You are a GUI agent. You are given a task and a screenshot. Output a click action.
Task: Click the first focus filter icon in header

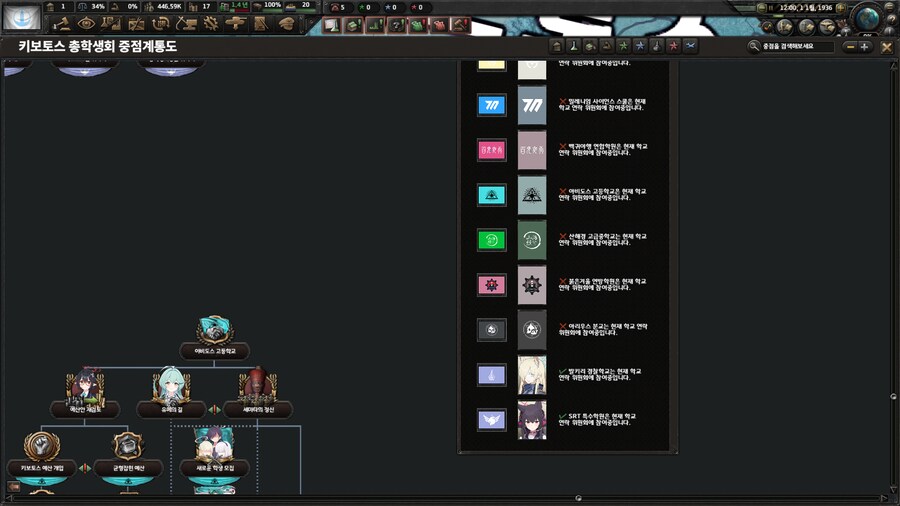(556, 46)
